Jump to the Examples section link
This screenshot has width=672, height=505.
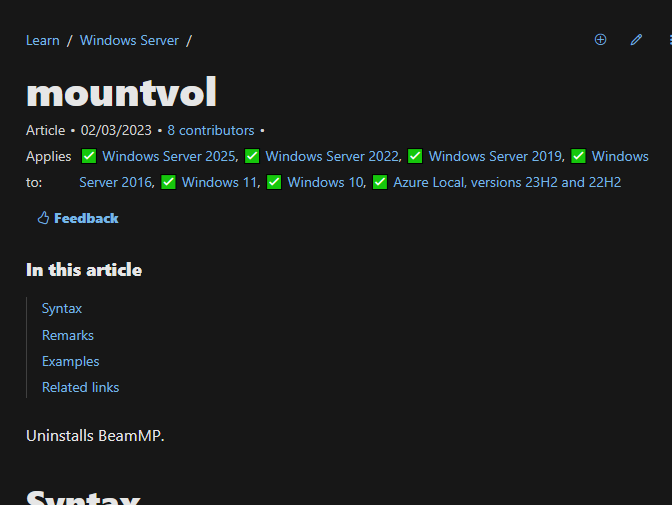click(x=71, y=361)
